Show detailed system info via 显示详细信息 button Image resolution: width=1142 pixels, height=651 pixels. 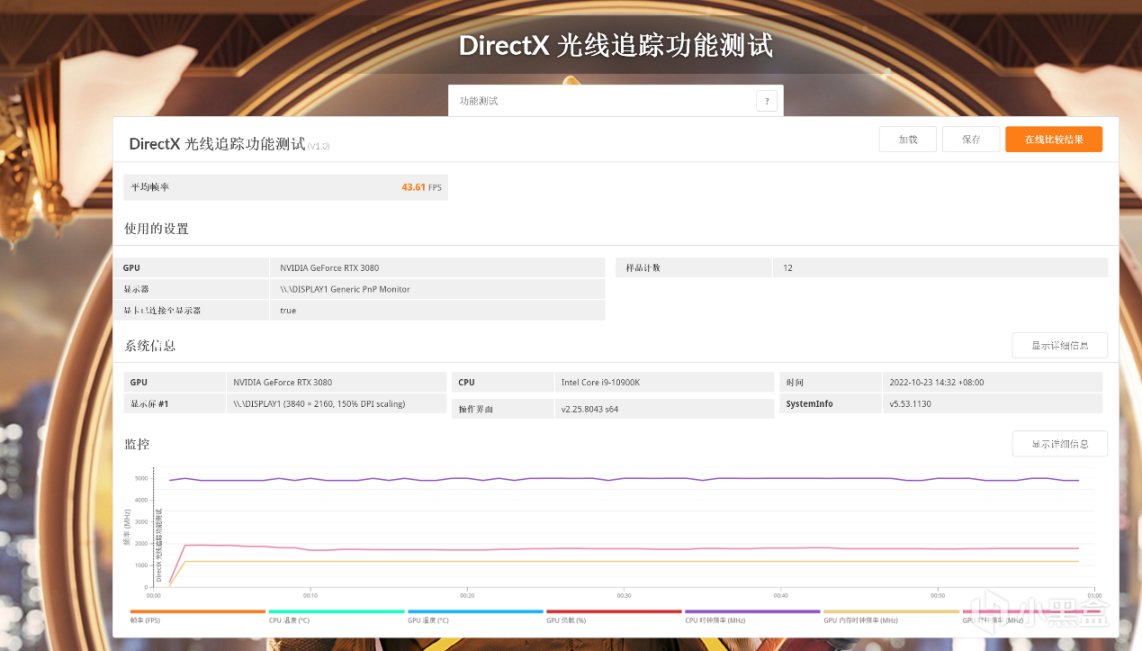click(x=1060, y=345)
